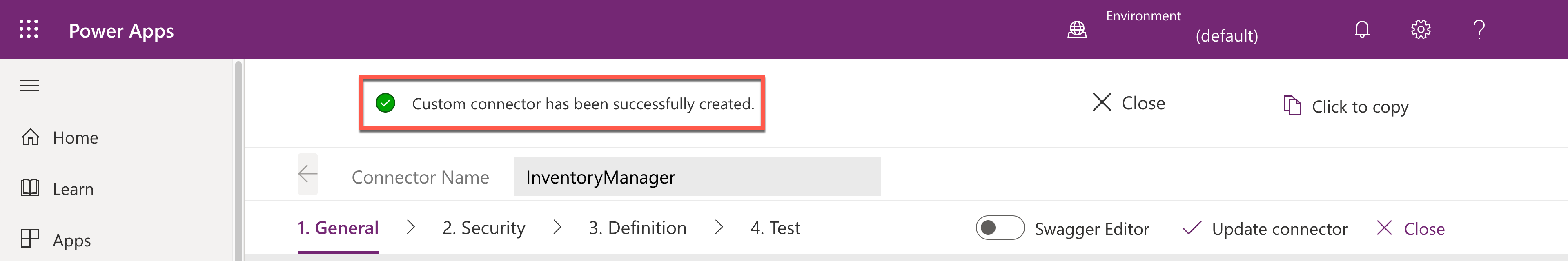Enable the Swagger Editor toggle
Screen dimensions: 1568x261
click(x=1000, y=228)
